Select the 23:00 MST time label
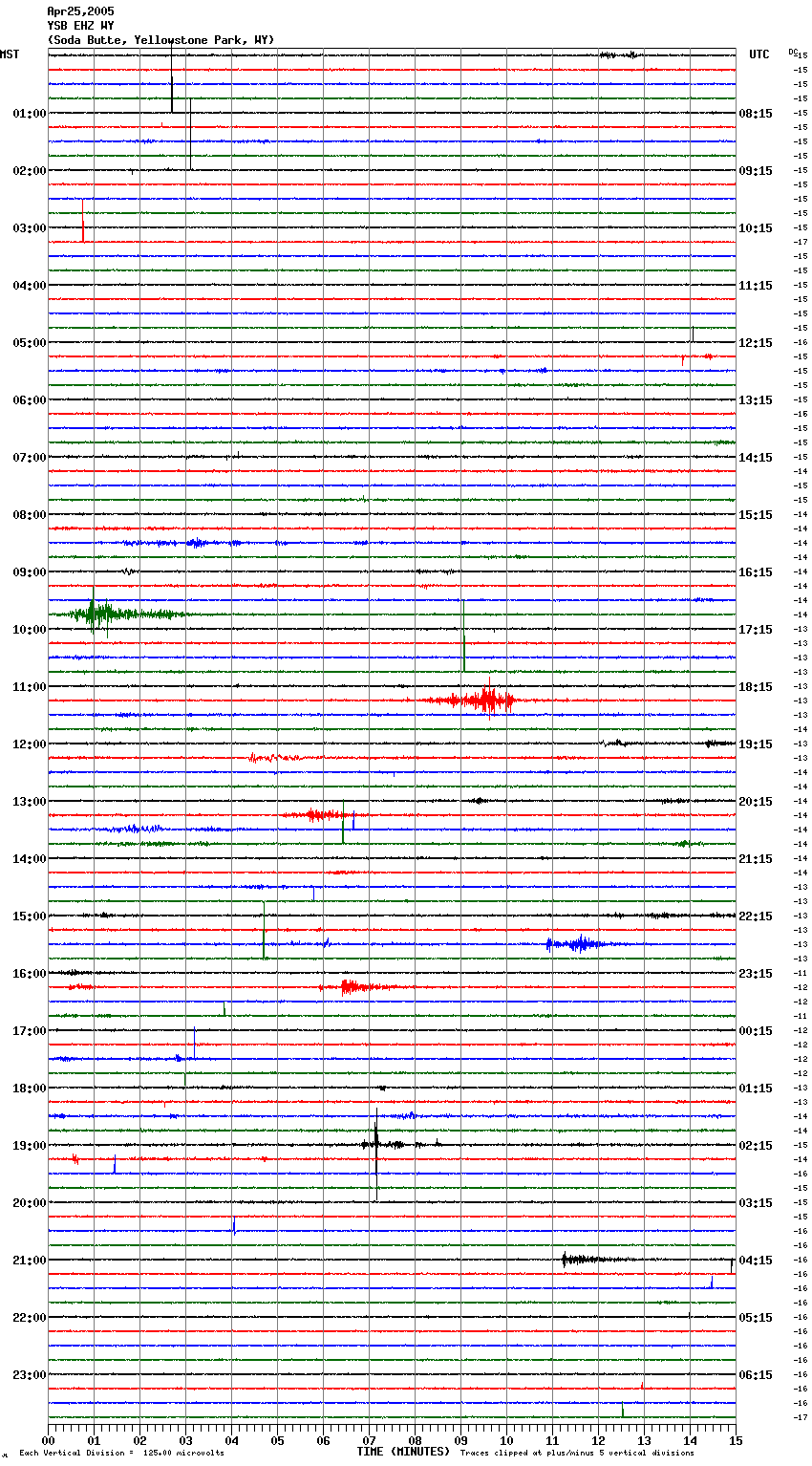 point(30,1374)
